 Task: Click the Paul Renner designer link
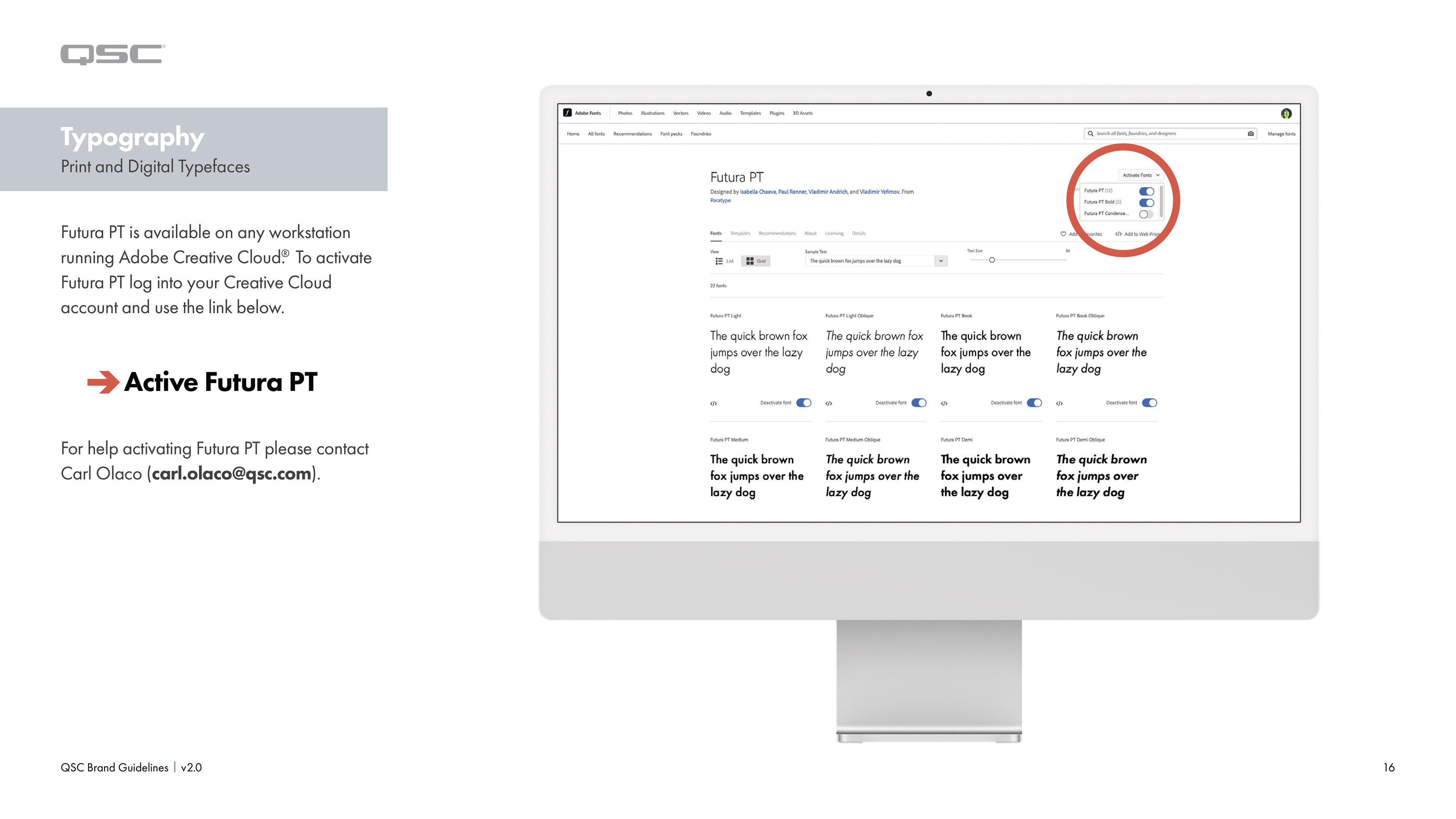point(792,192)
